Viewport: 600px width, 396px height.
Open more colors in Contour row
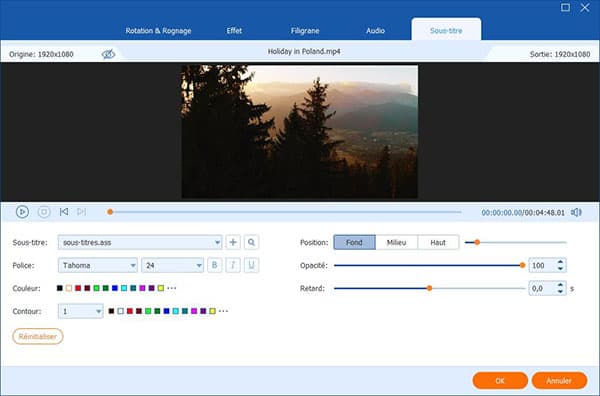pos(223,311)
